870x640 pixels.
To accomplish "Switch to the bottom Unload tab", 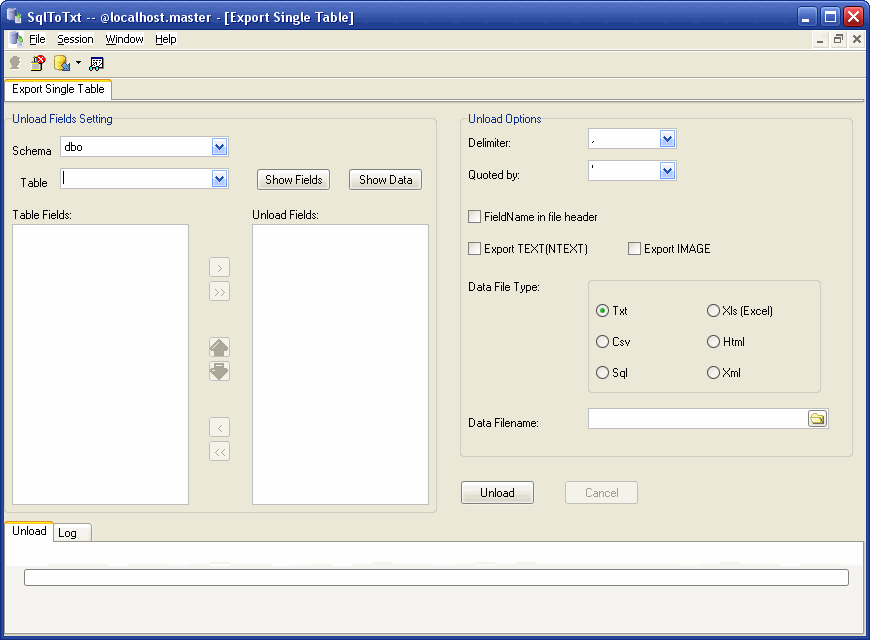I will [29, 531].
